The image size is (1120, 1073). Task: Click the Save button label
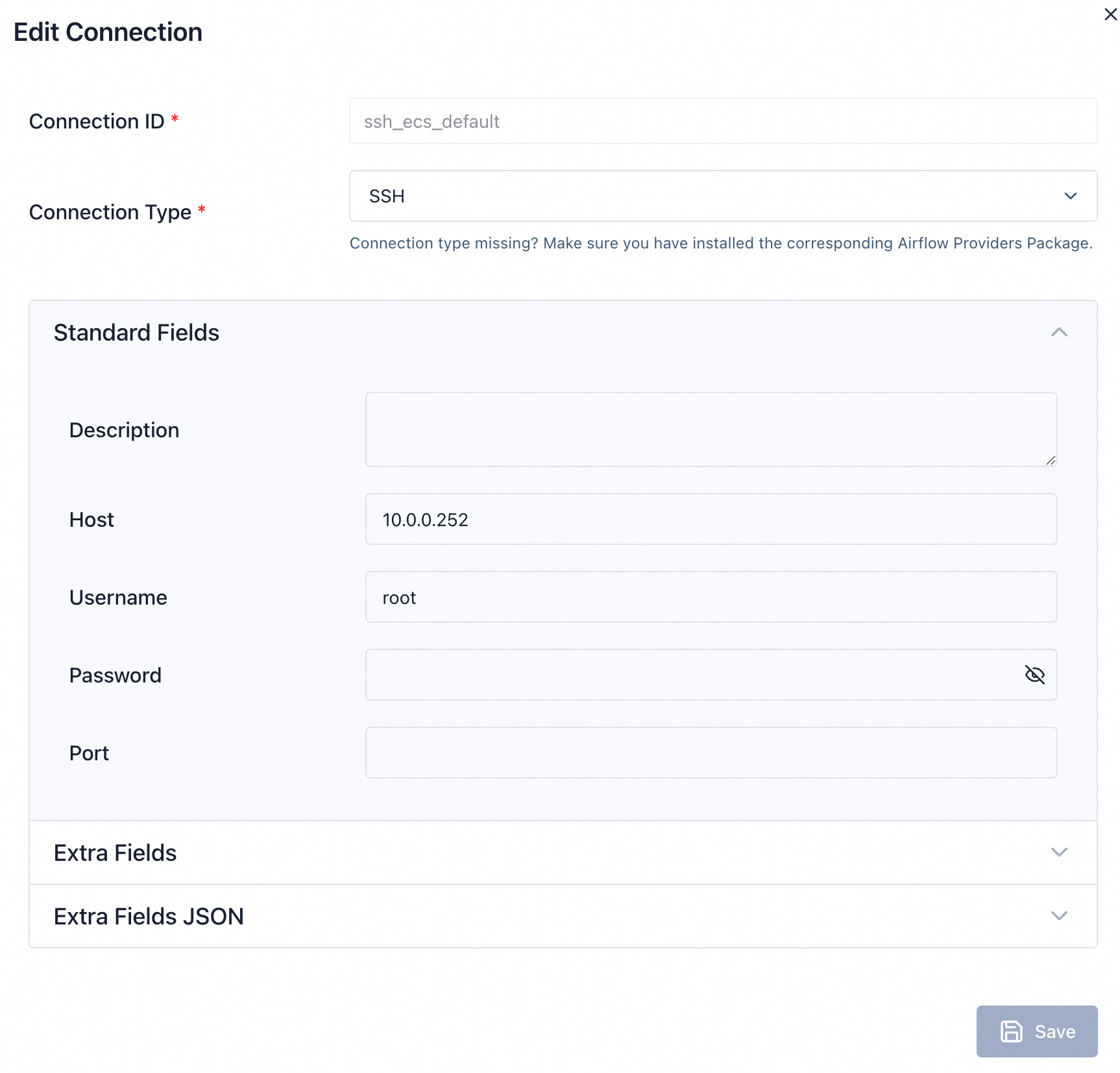tap(1054, 1031)
